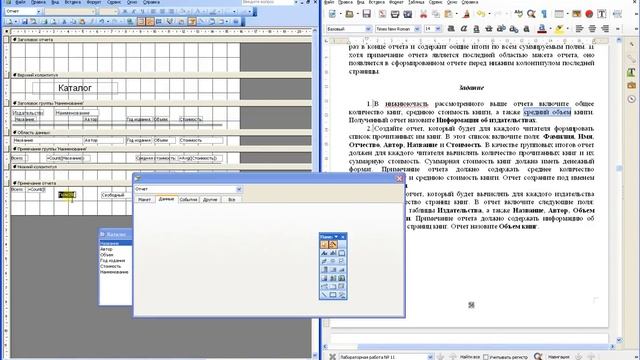Click the Insert Image icon in the Writer toolbar
This screenshot has width=640, height=360.
click(576, 14)
